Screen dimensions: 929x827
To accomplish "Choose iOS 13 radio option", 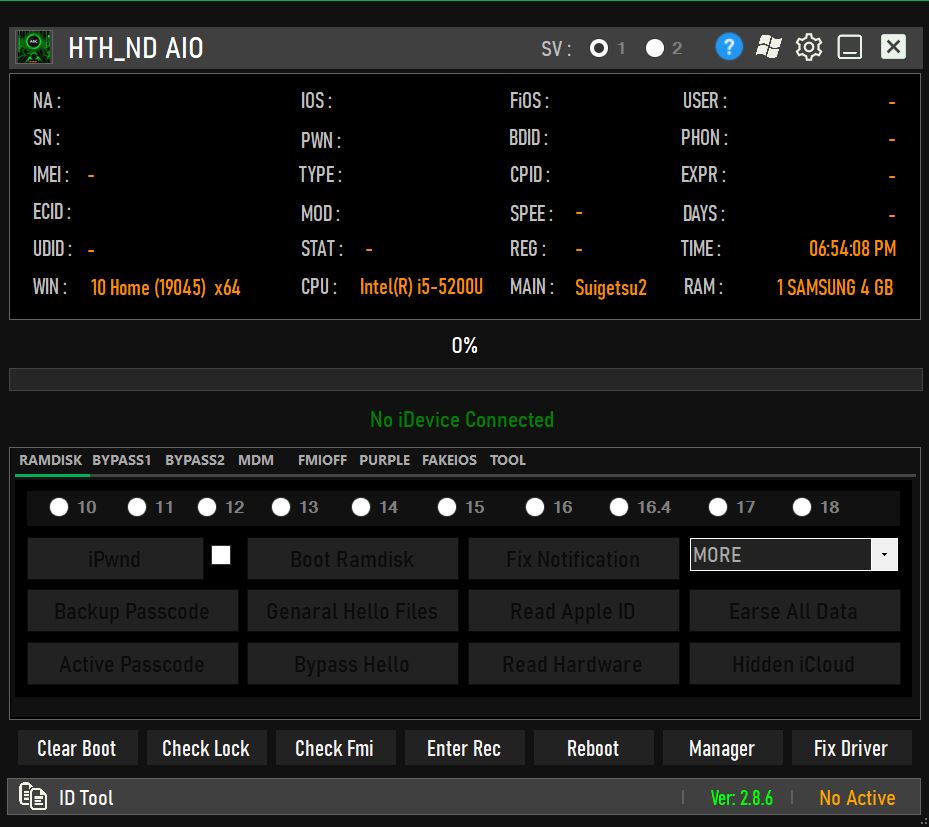I will (281, 507).
